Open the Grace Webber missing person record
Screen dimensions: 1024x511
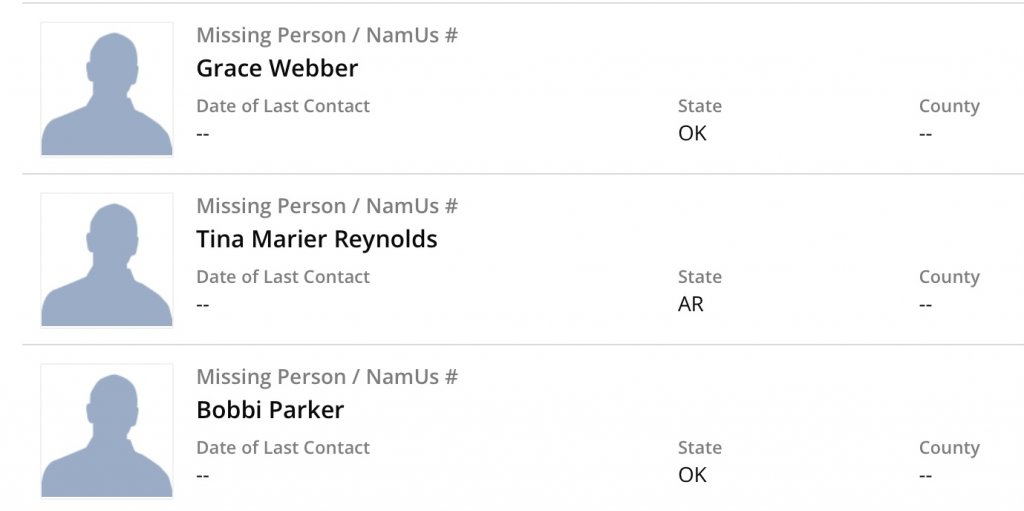click(277, 68)
